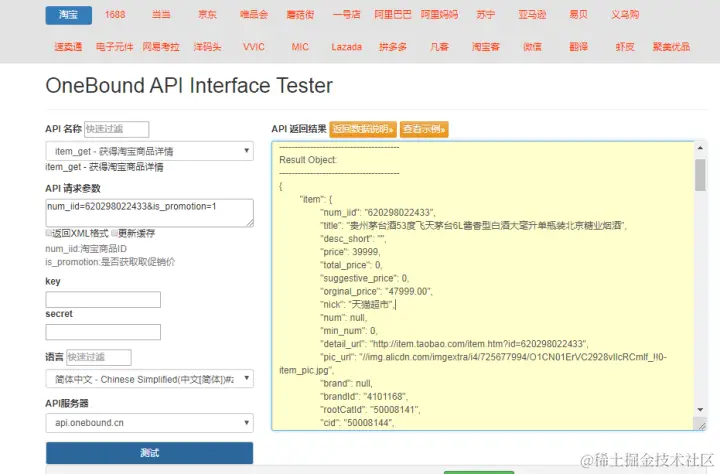The width and height of the screenshot is (720, 474).
Task: Open the 阿里妈妈 tab
Action: 439,15
